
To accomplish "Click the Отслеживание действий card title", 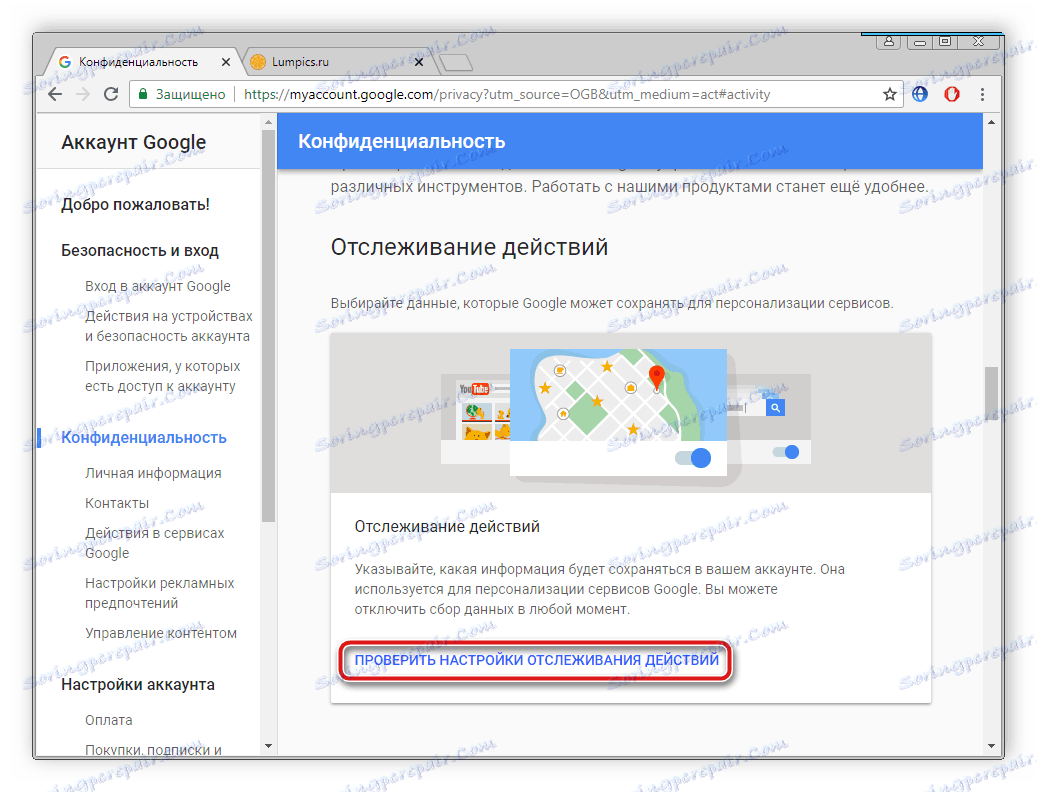I will (x=447, y=526).
